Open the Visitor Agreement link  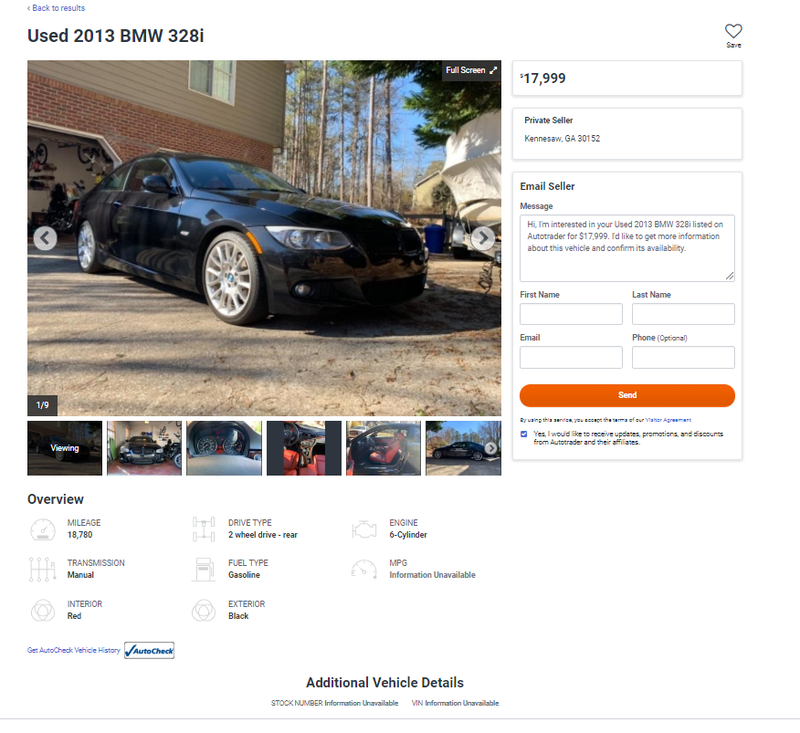tap(668, 420)
